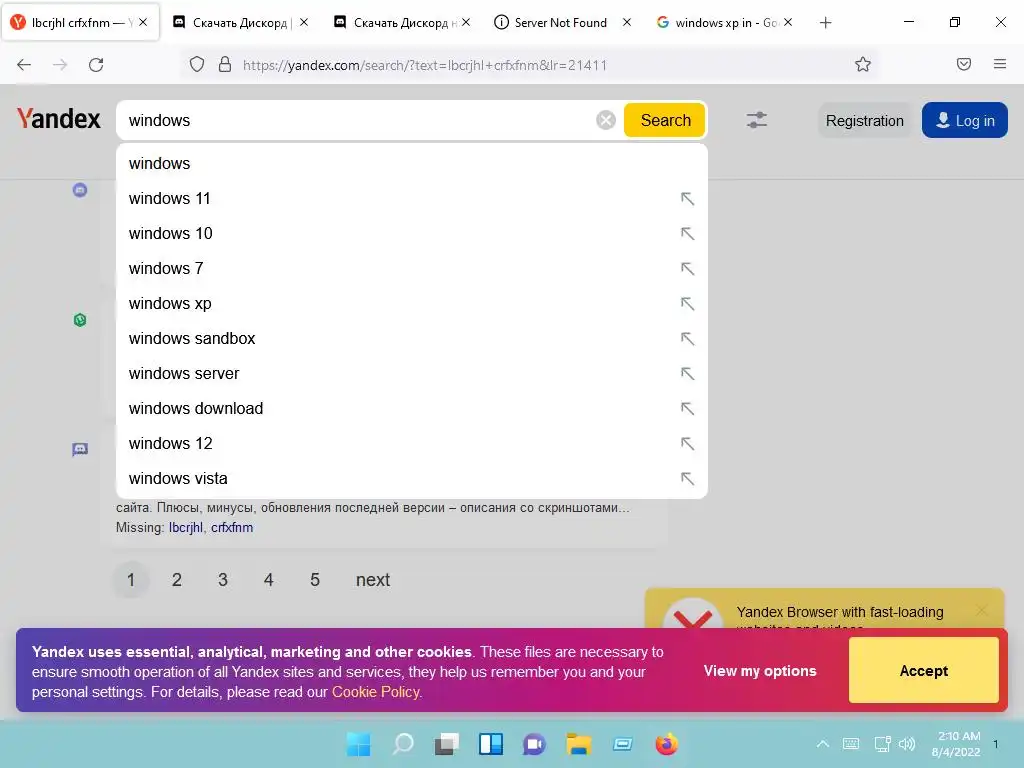Switch to the windows xp Google tab
Image resolution: width=1024 pixels, height=768 pixels.
point(725,23)
